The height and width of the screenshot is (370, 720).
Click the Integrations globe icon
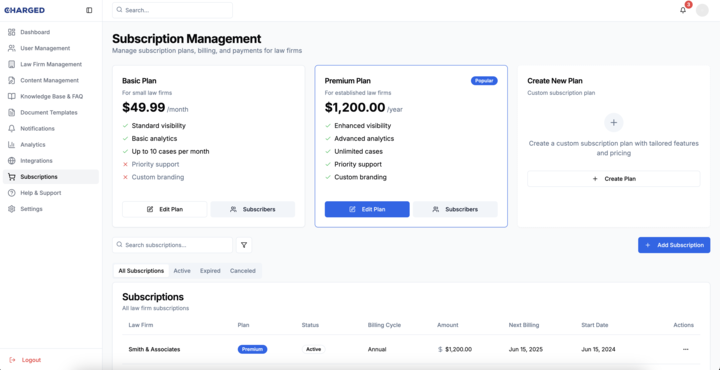tap(11, 161)
